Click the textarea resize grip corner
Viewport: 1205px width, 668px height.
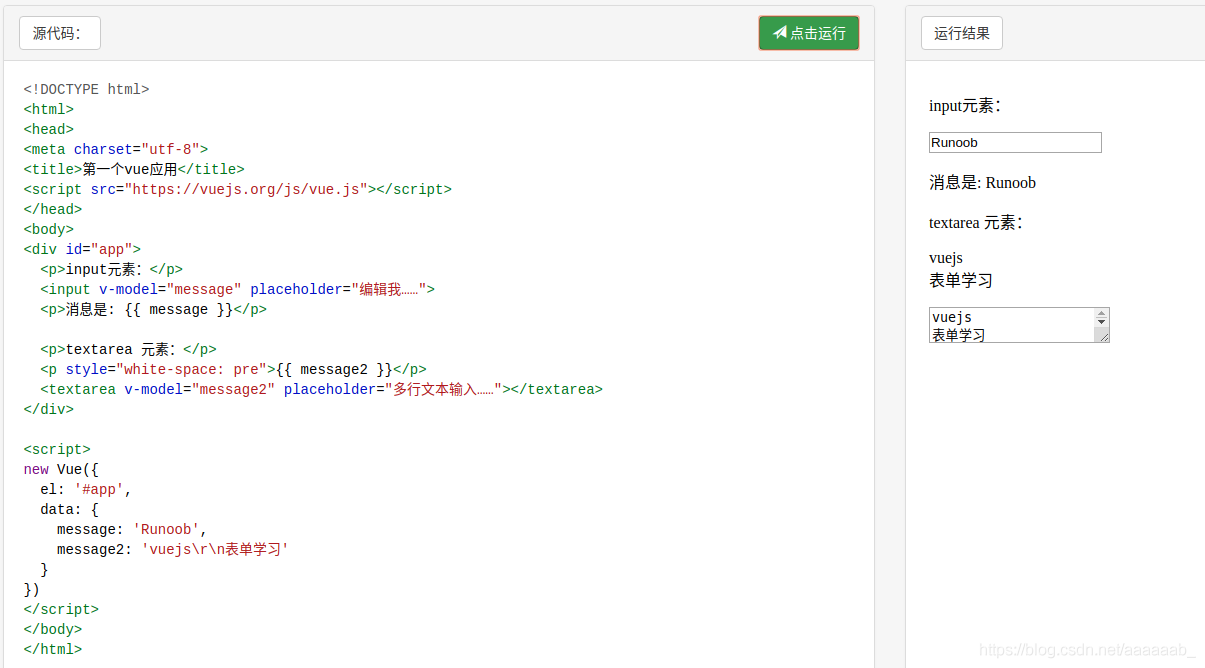[x=1103, y=337]
